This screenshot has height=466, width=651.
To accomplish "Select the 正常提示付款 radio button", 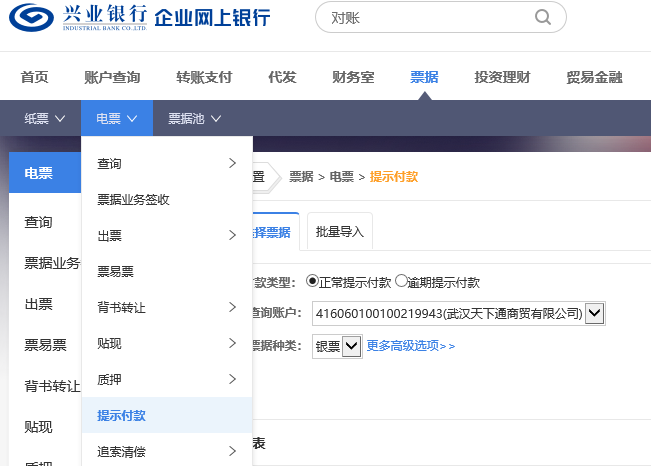I will 312,283.
